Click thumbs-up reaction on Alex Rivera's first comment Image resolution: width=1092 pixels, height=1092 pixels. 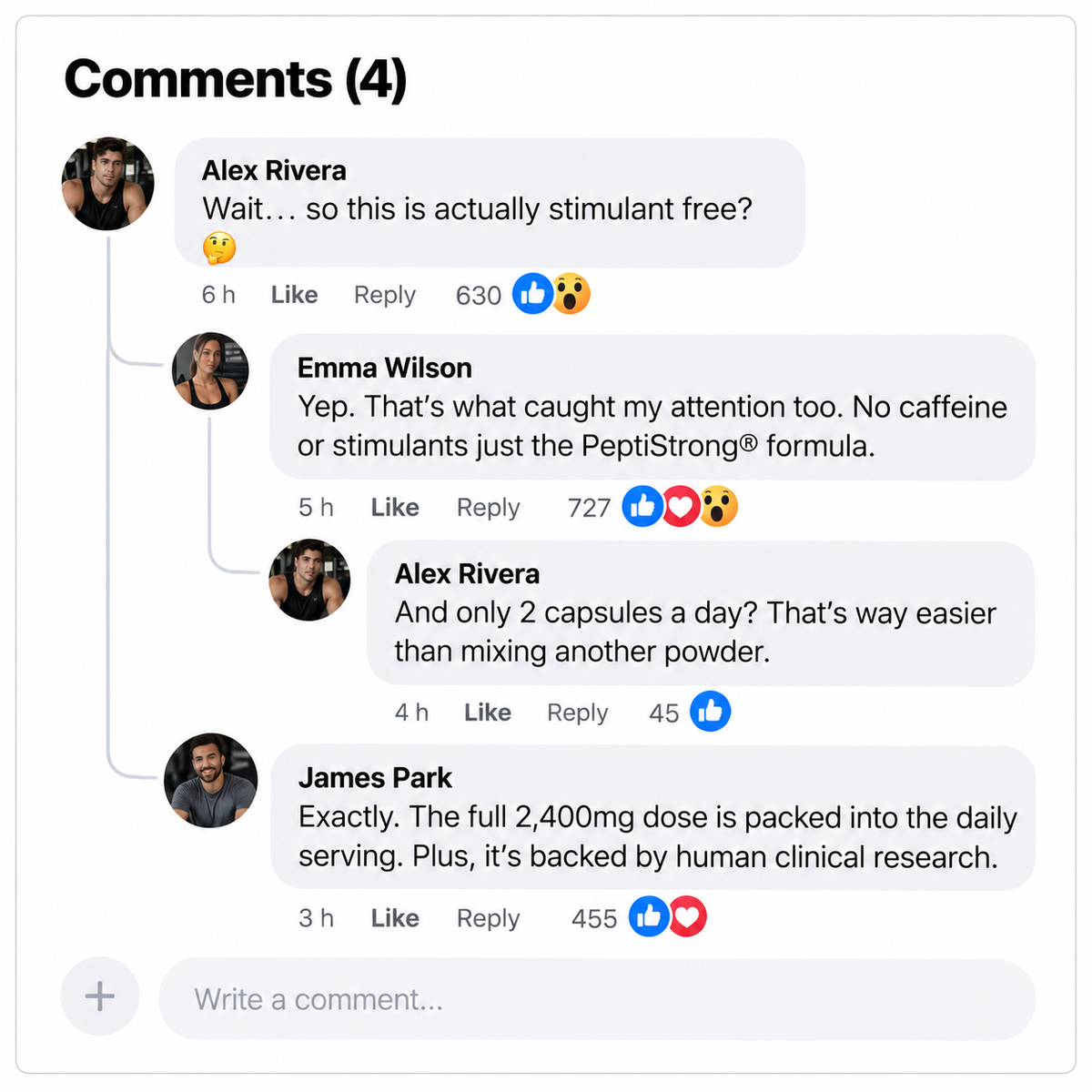[x=533, y=293]
